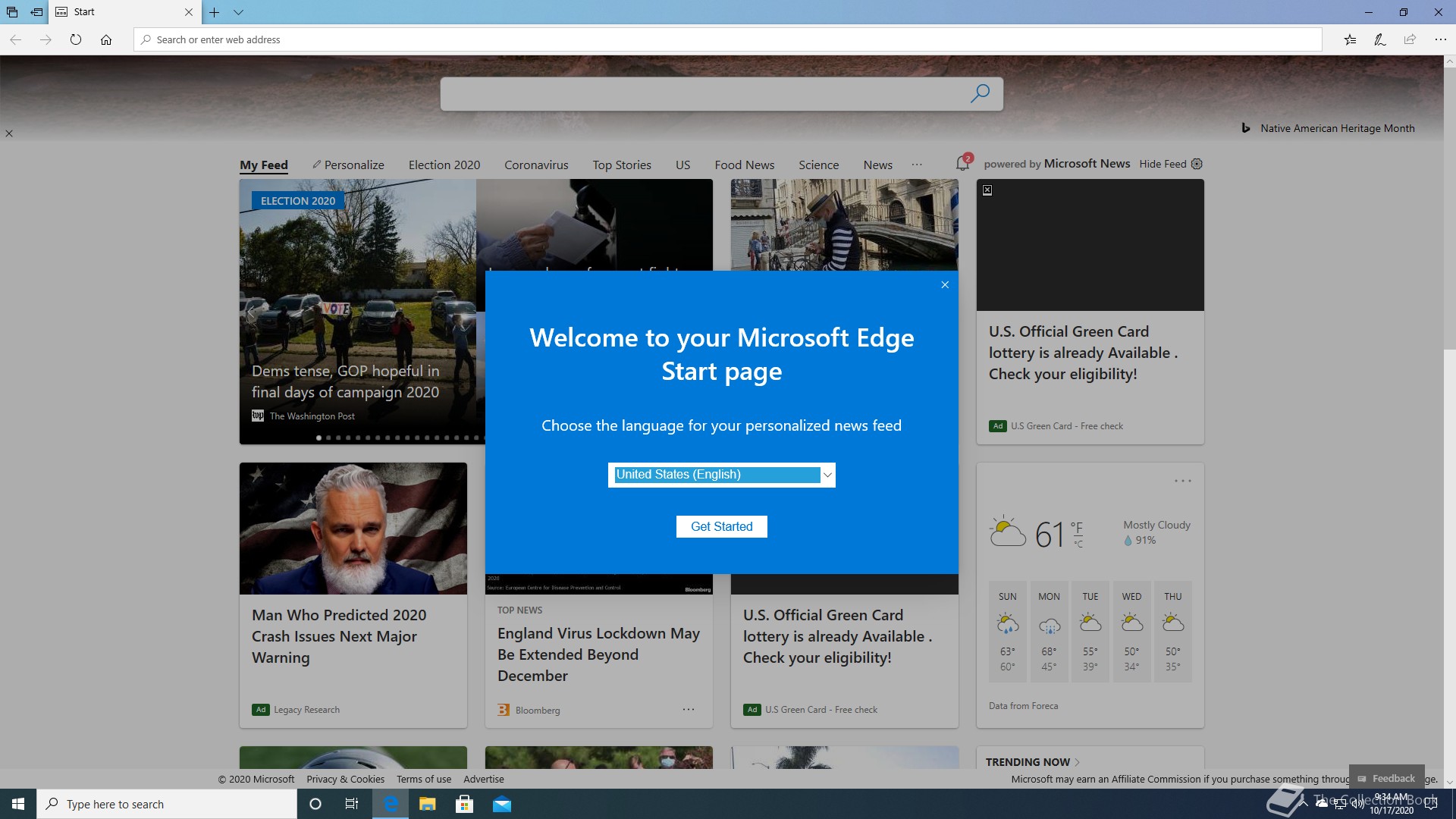Click Microsoft Edge taskbar icon

click(391, 804)
